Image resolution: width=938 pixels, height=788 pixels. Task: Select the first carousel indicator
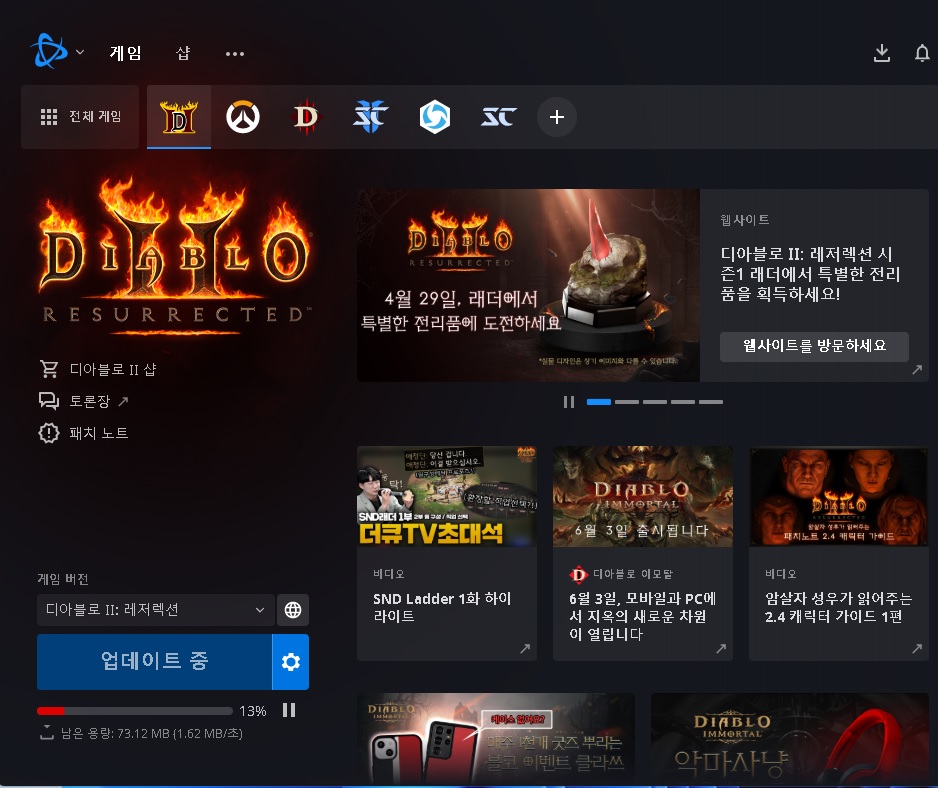click(x=599, y=402)
